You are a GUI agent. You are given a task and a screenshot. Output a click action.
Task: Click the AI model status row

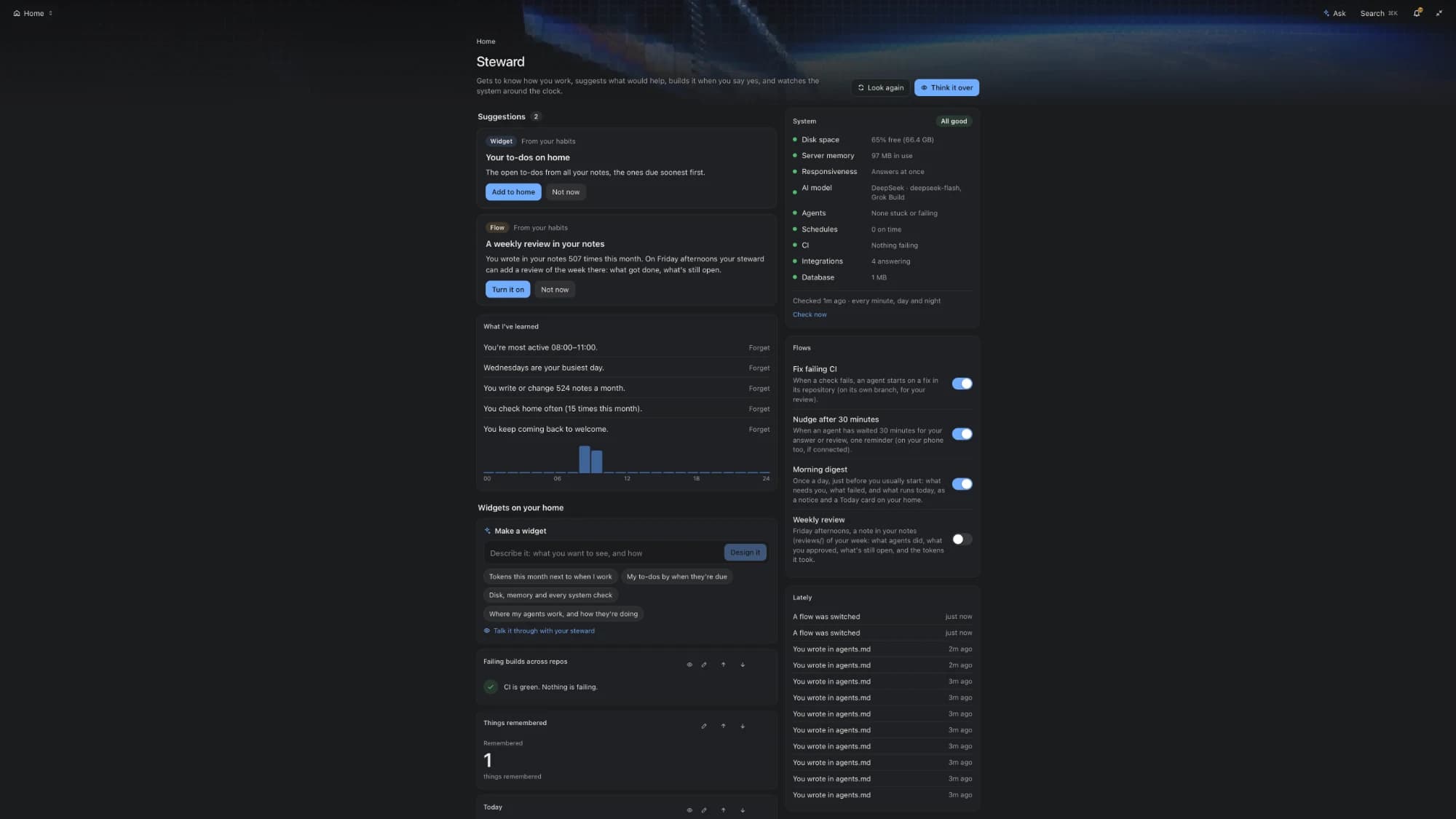click(x=882, y=192)
